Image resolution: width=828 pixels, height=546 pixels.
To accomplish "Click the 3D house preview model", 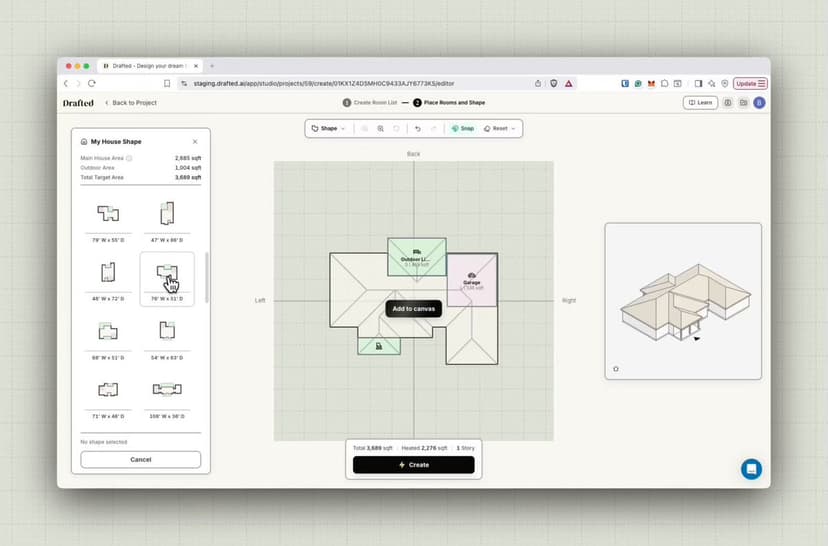I will [685, 302].
